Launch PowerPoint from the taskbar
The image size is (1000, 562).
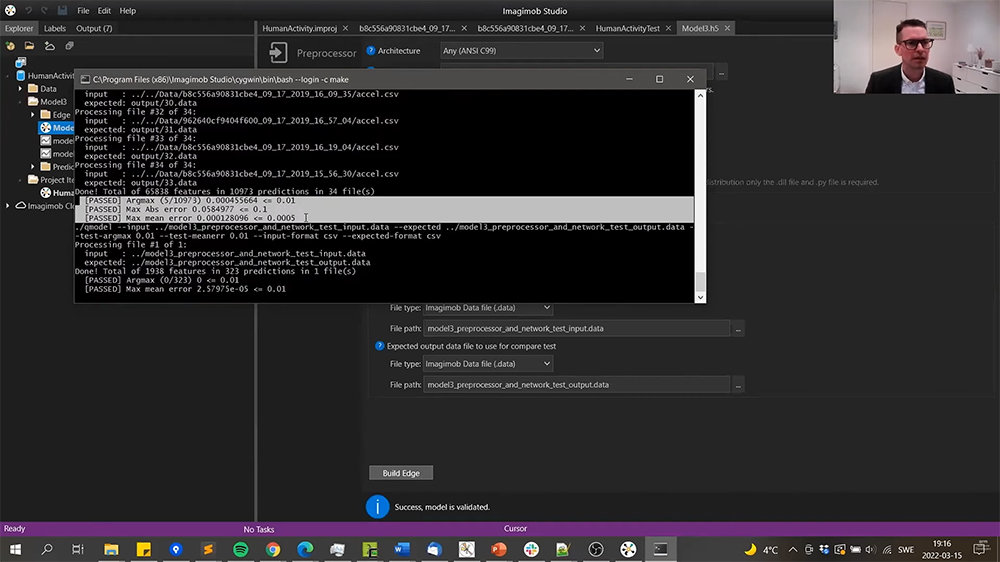tap(499, 549)
